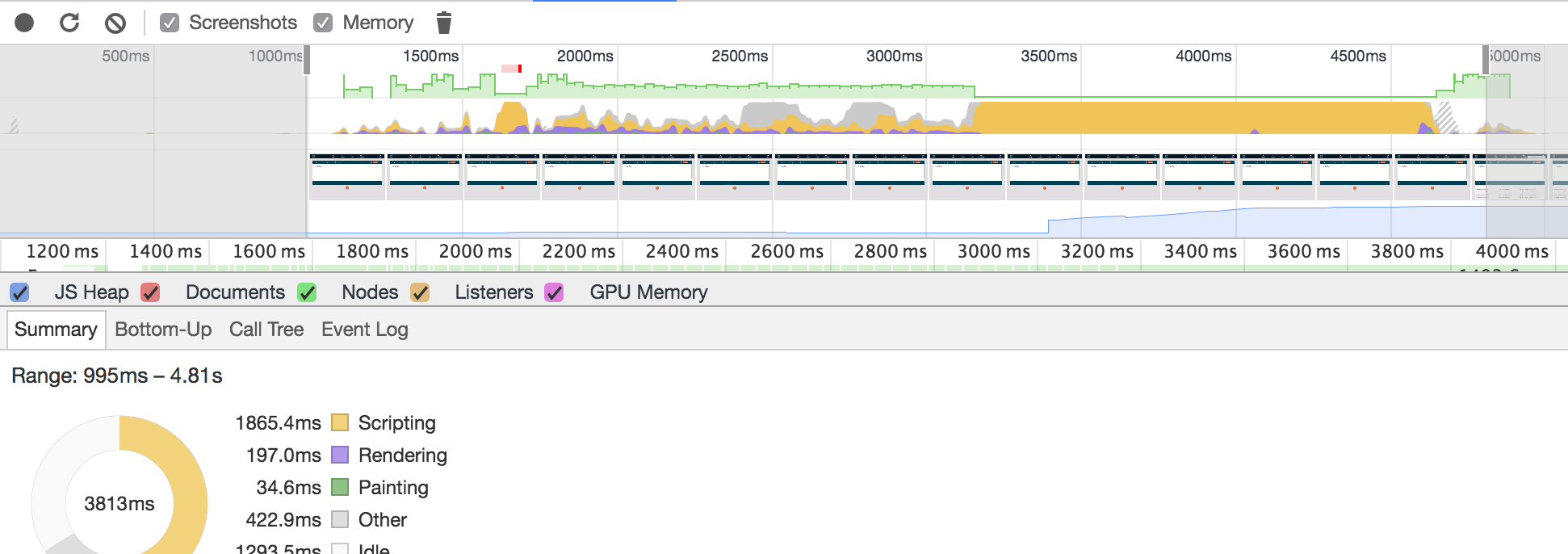This screenshot has height=554, width=1568.
Task: Toggle the blue JS Heap checkbox
Action: pos(20,292)
